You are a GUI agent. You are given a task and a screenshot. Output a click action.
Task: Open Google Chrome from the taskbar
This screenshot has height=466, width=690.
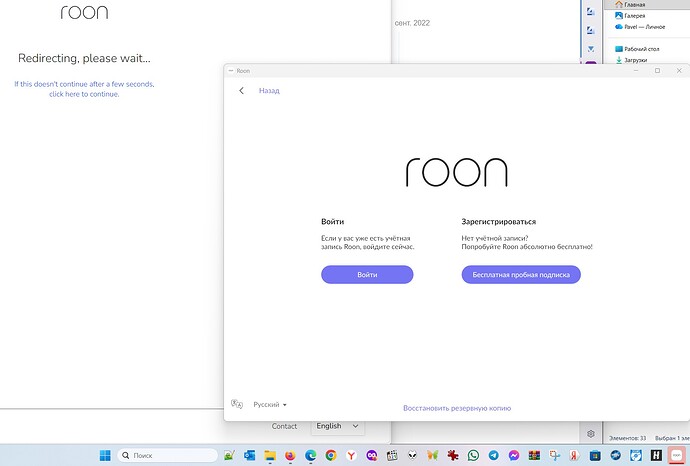(x=331, y=455)
